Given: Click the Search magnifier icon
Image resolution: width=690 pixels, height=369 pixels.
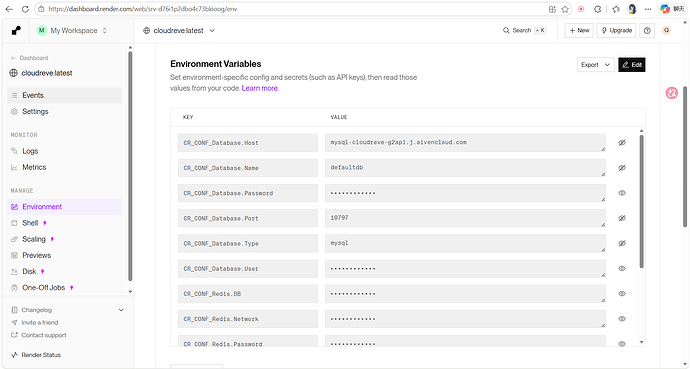Looking at the screenshot, I should pos(506,30).
